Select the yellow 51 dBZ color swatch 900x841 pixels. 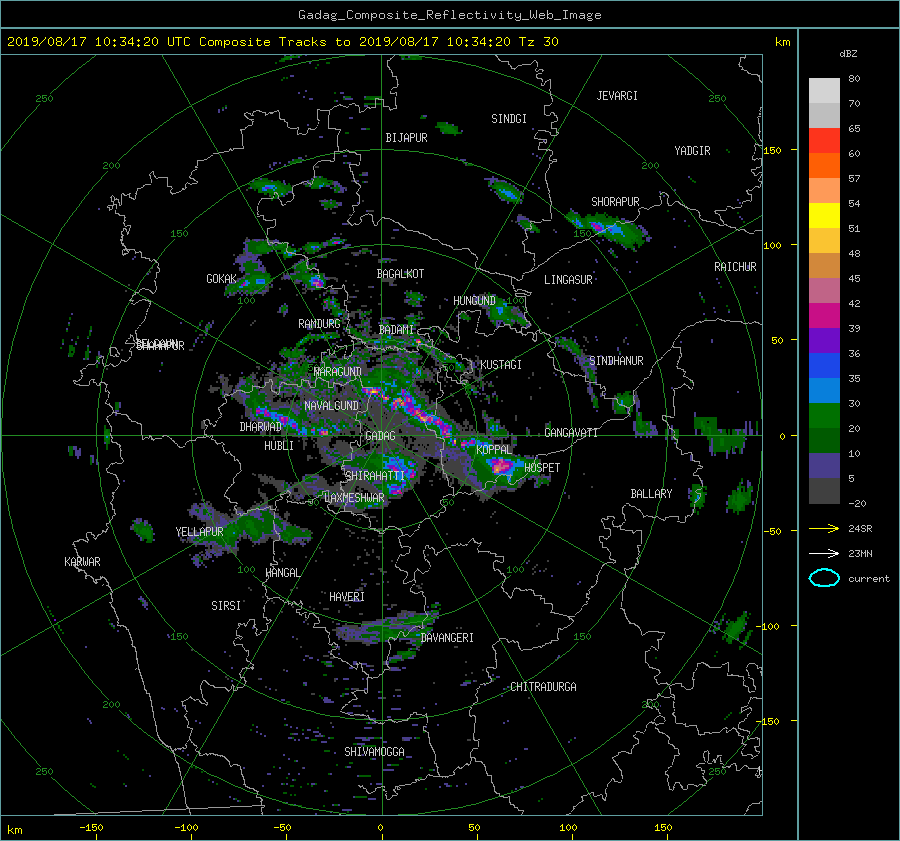coord(824,216)
